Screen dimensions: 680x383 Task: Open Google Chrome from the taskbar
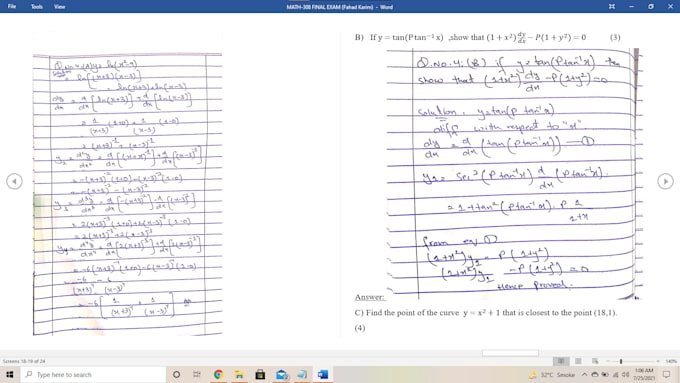[x=218, y=374]
